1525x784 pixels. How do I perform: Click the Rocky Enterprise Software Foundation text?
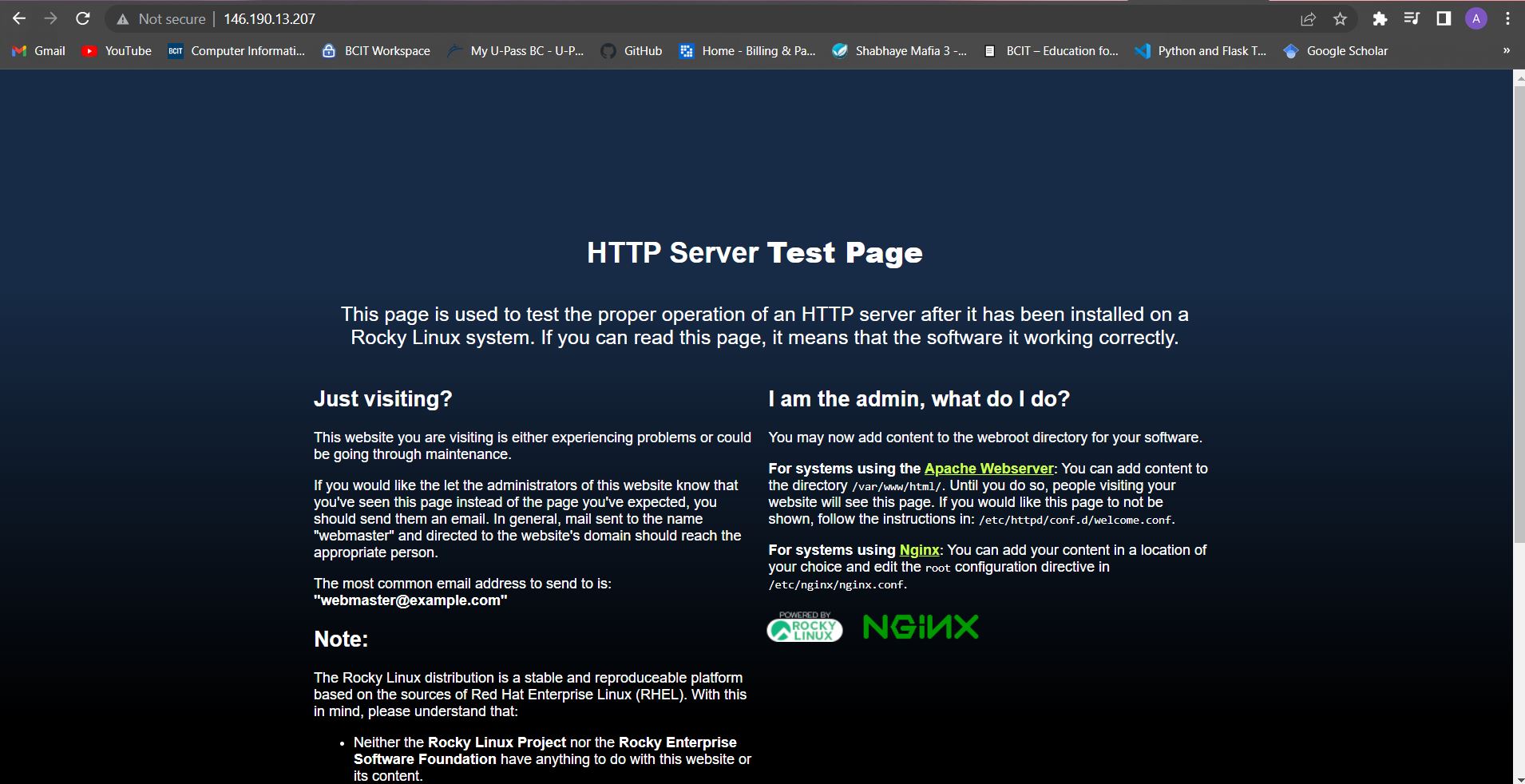545,750
